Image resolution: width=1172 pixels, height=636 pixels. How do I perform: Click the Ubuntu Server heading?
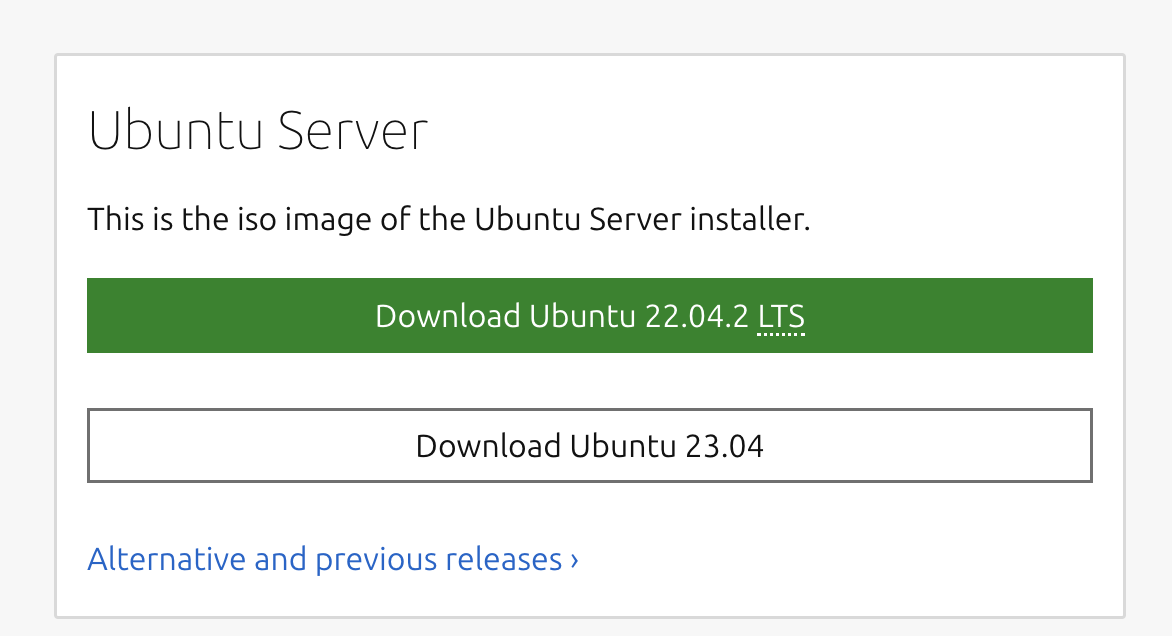coord(258,131)
